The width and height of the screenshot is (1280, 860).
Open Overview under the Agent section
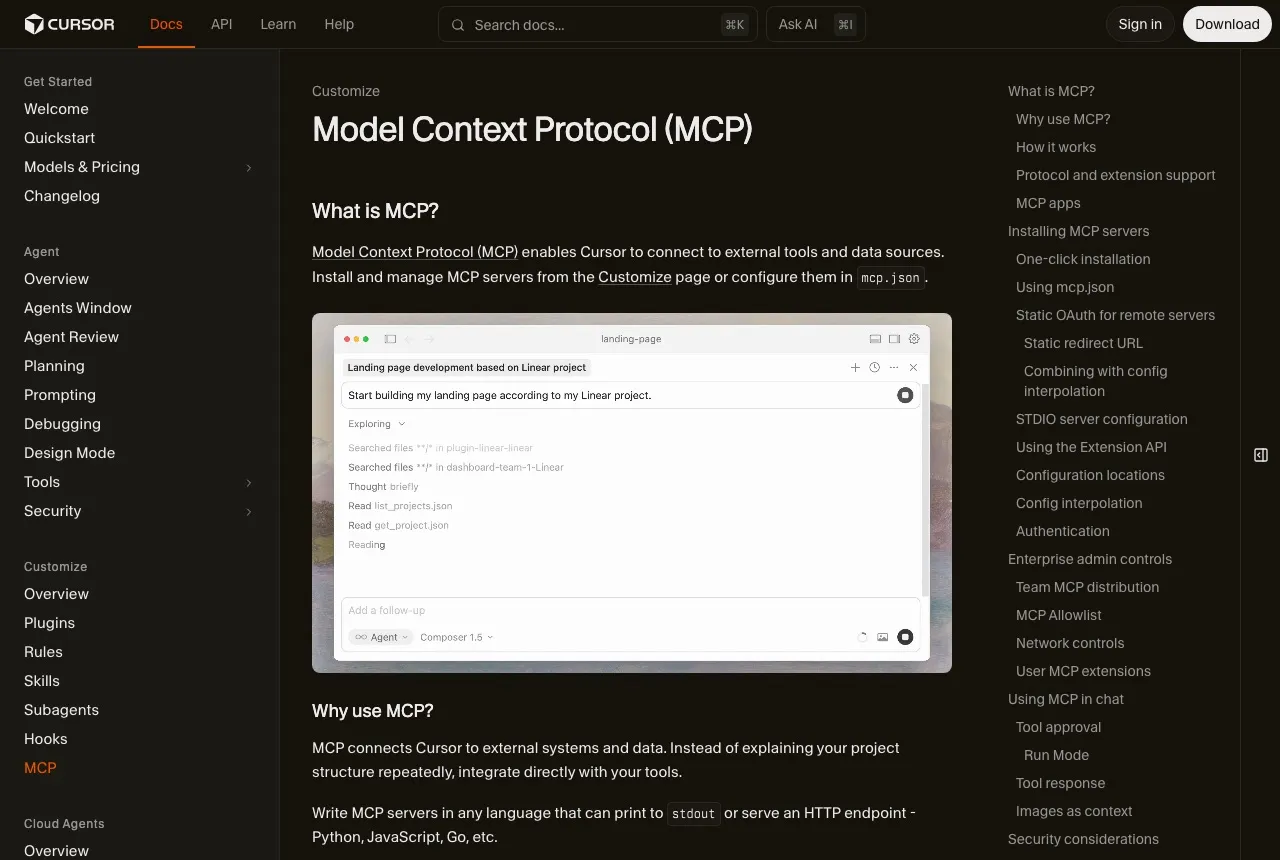[x=56, y=279]
